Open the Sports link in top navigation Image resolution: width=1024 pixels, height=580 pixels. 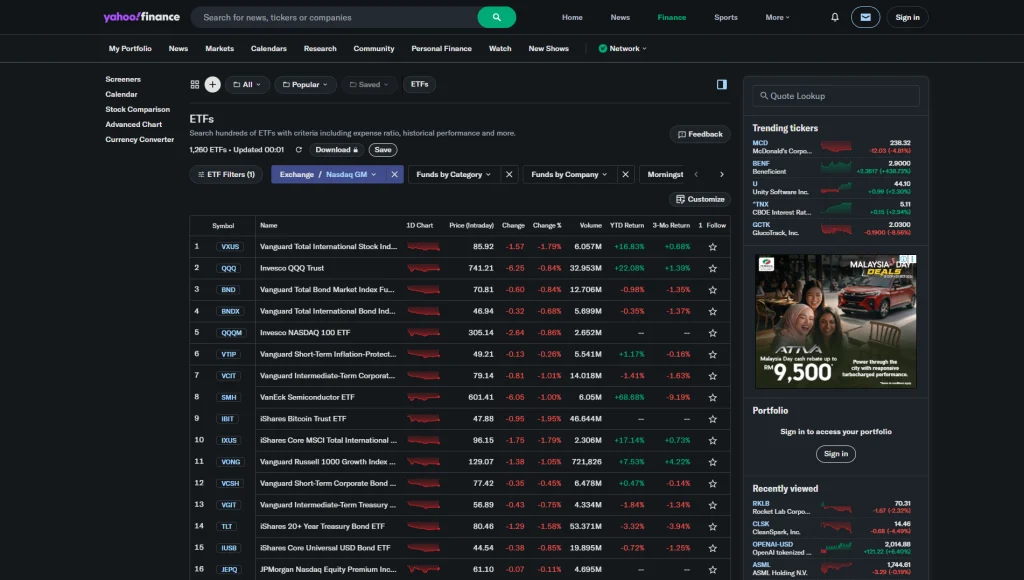pos(726,18)
